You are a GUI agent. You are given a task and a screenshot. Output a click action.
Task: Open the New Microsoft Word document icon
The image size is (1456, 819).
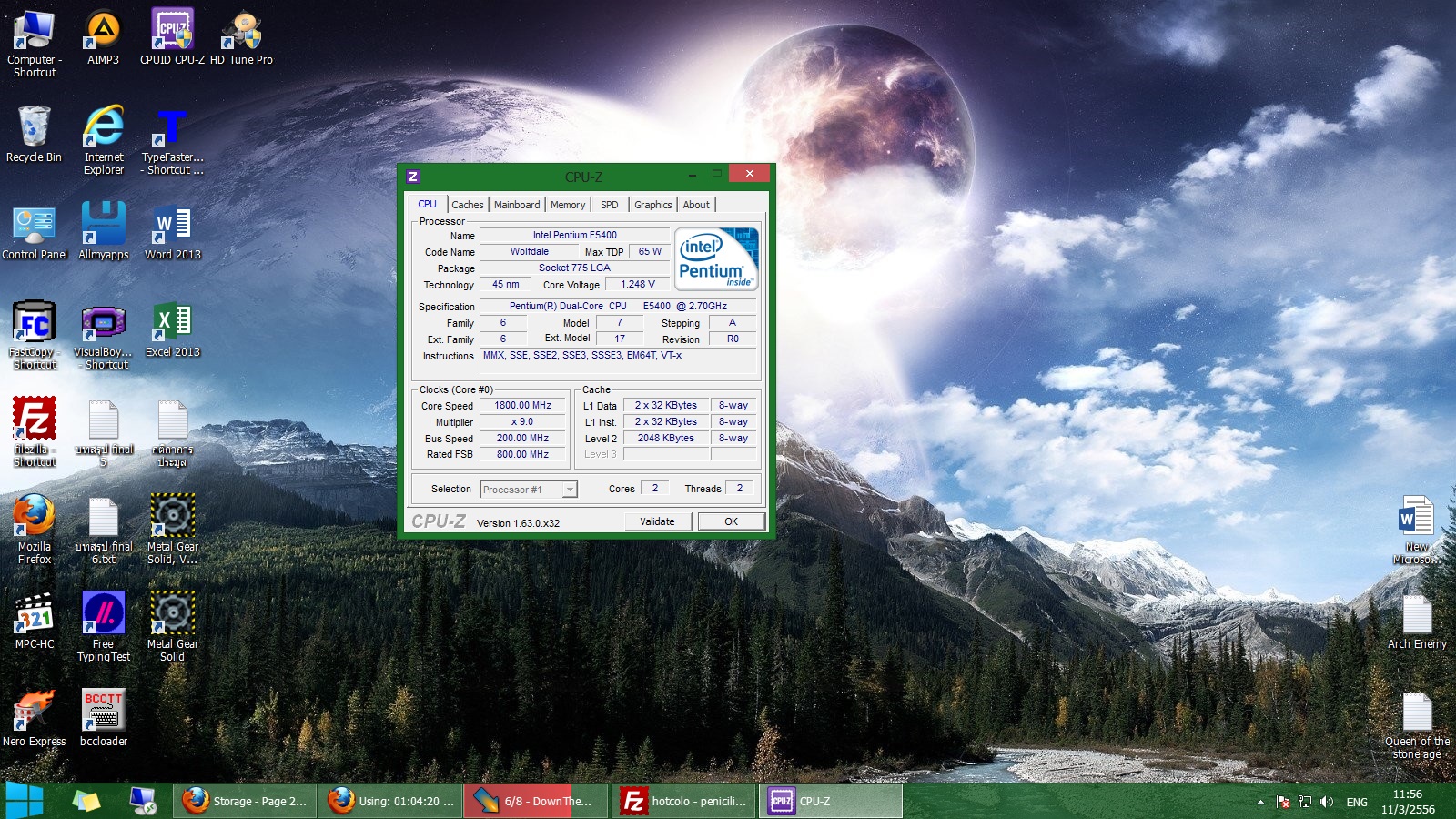(x=1417, y=531)
